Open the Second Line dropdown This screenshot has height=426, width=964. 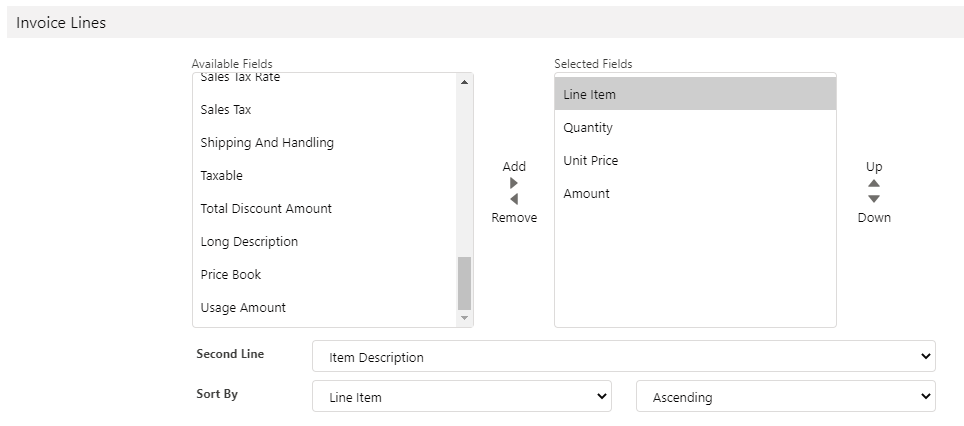pyautogui.click(x=623, y=357)
